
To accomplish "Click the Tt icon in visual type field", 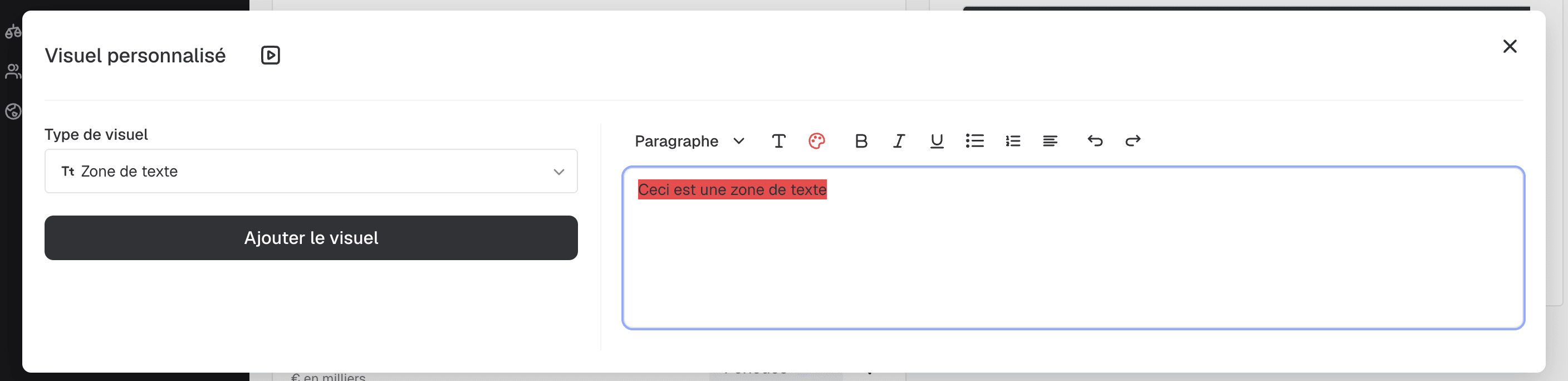I will tap(67, 172).
